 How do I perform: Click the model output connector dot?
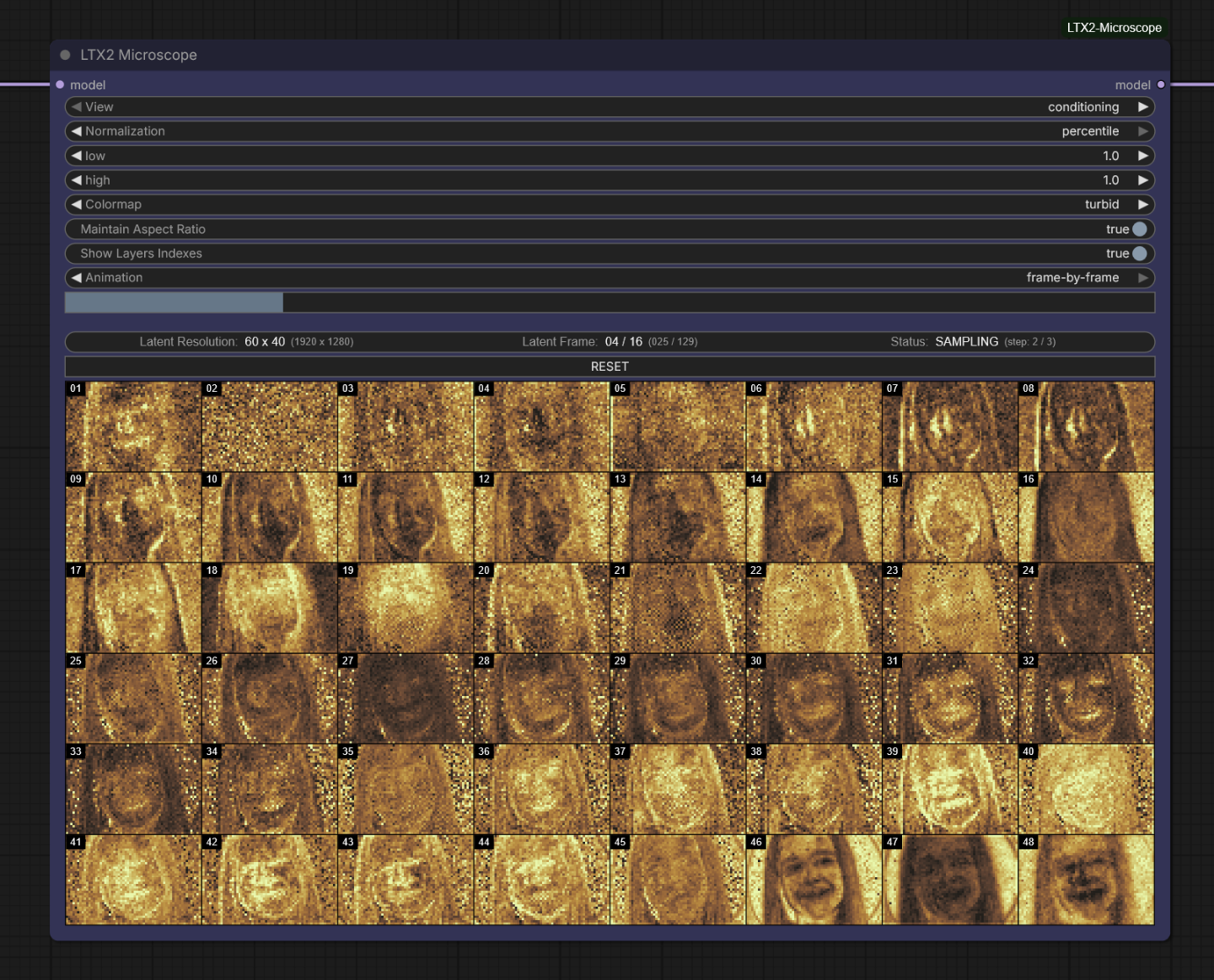click(1161, 84)
